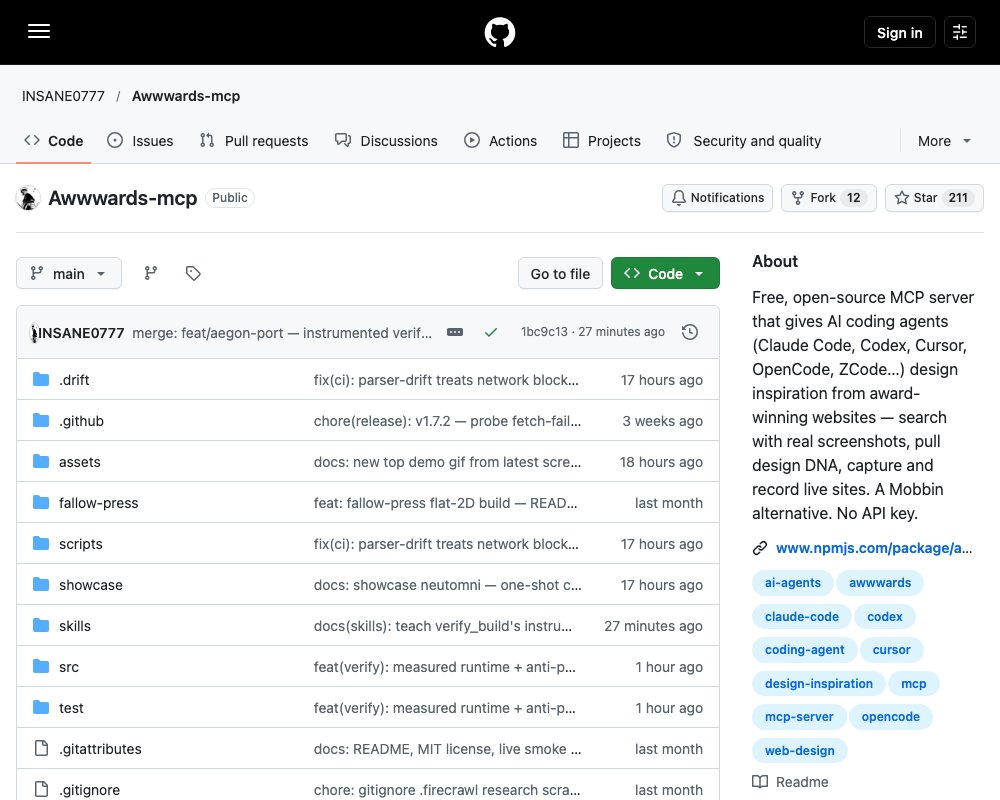Click the link icon beside npmjs URL
Image resolution: width=1000 pixels, height=800 pixels.
[760, 548]
